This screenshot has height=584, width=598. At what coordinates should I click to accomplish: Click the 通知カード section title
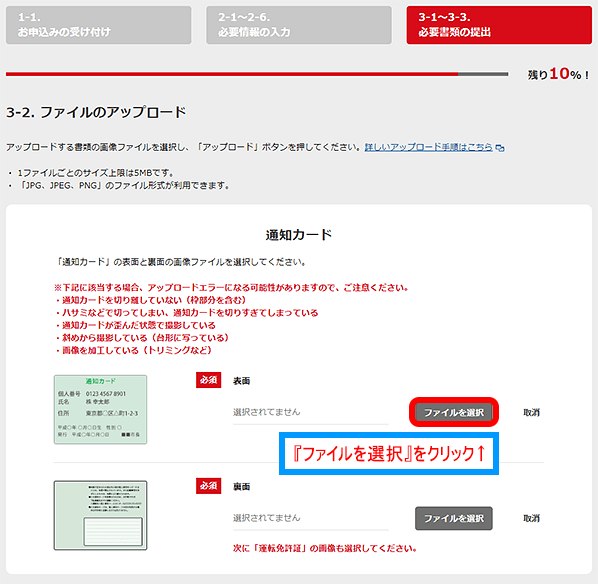pos(299,235)
